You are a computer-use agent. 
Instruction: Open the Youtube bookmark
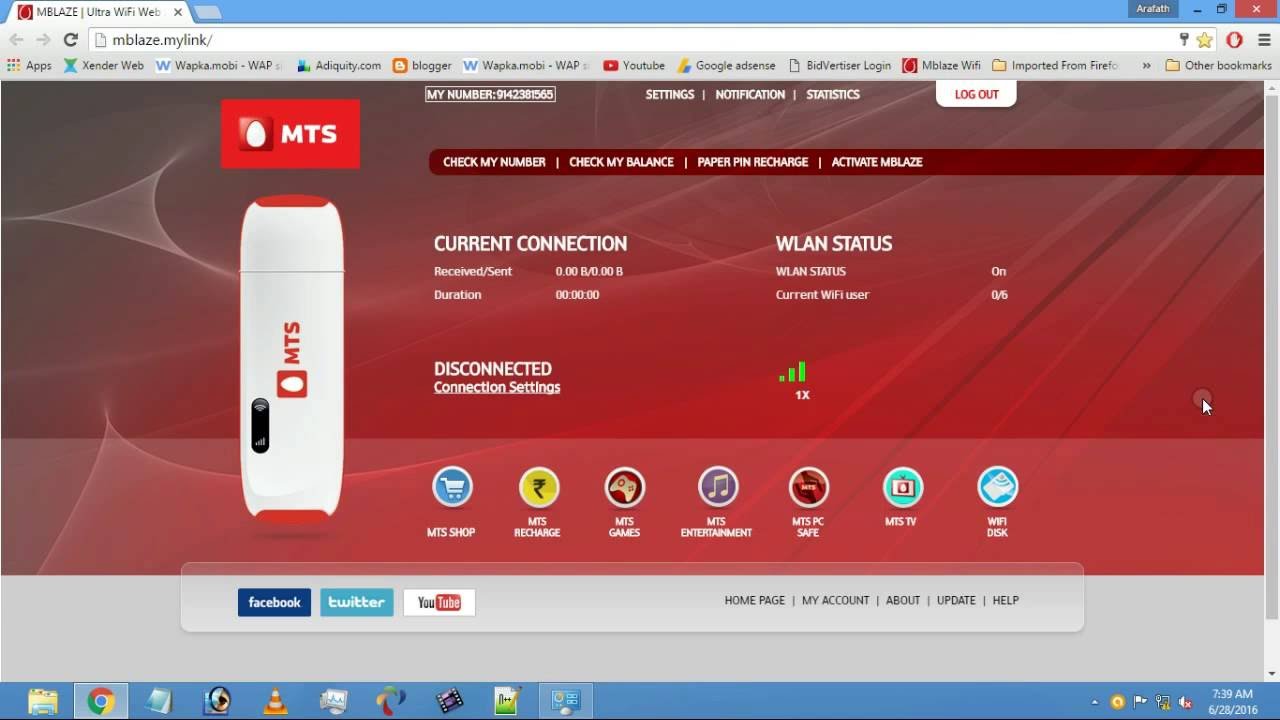tap(634, 65)
